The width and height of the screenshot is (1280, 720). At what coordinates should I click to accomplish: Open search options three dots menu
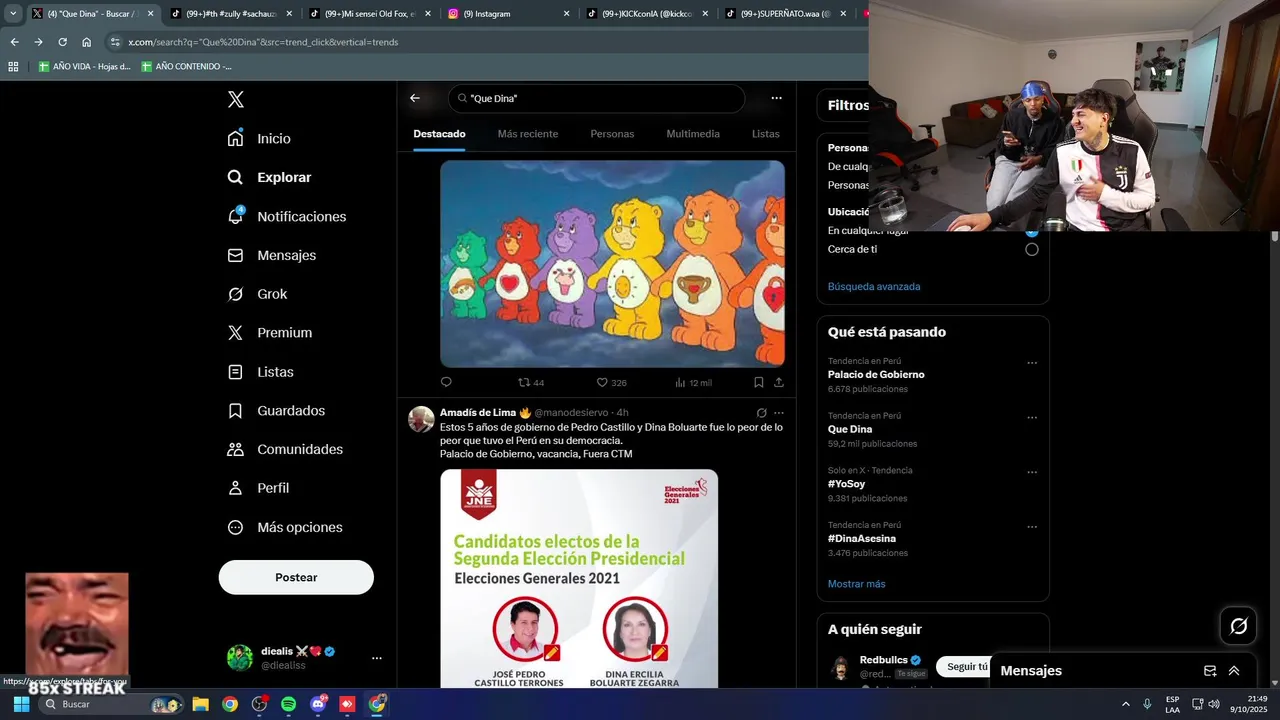(776, 98)
